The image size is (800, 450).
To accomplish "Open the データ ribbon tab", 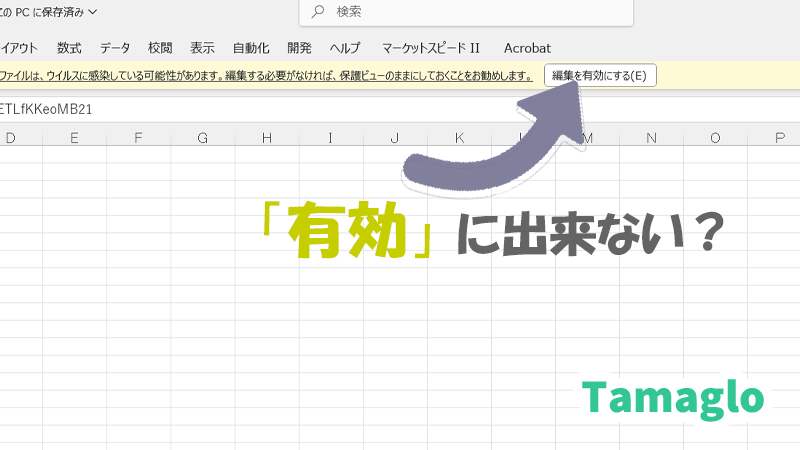I will click(x=115, y=48).
